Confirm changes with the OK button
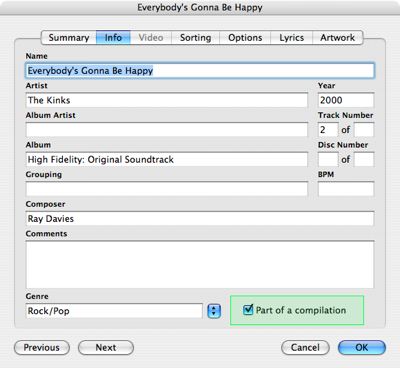The image size is (400, 368). 362,348
